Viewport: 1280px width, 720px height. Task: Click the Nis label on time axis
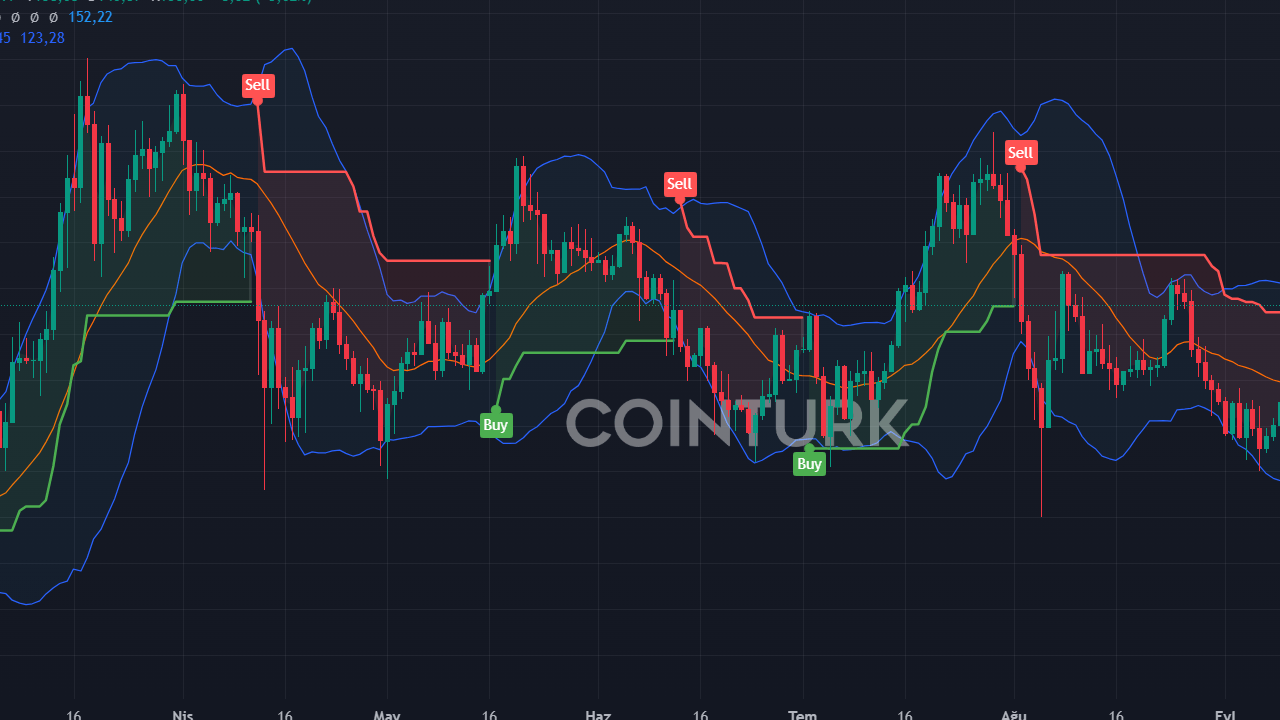[x=181, y=716]
